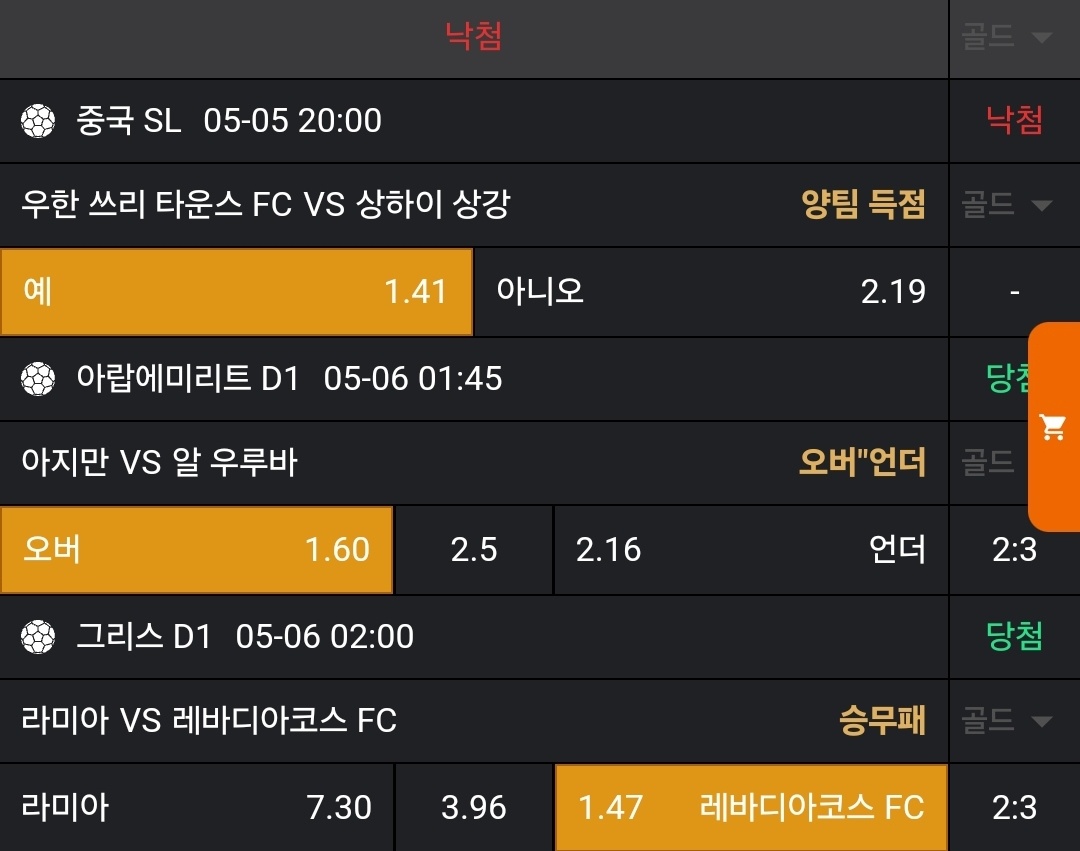Click the red 낙첨 header title

474,37
